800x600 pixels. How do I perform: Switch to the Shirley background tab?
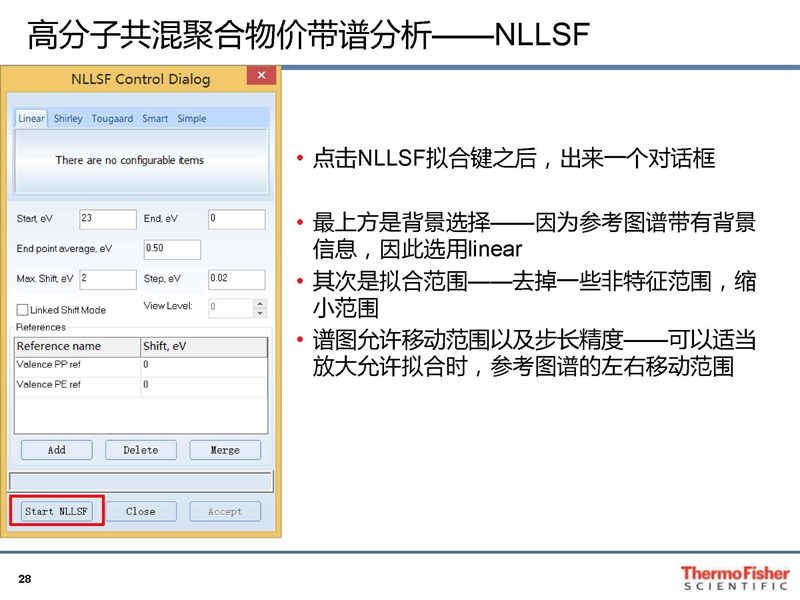[68, 118]
